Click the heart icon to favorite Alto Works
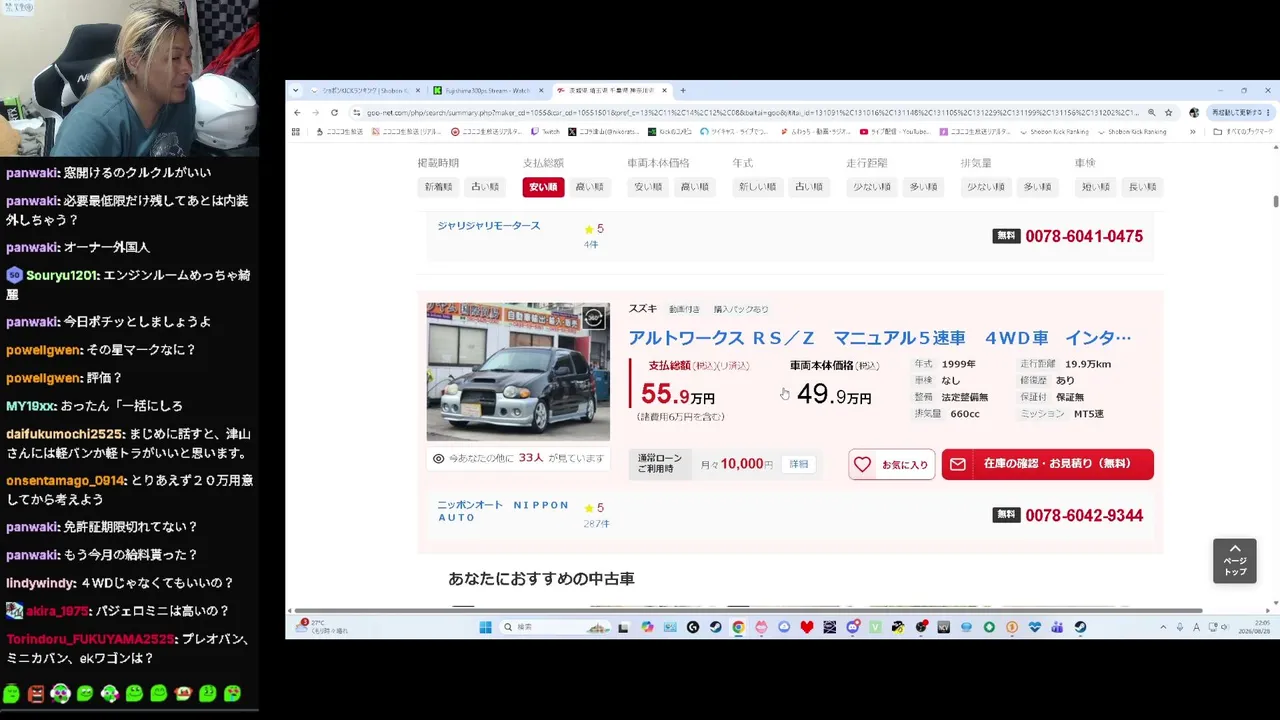Screen dimensions: 1280x720 click(863, 464)
